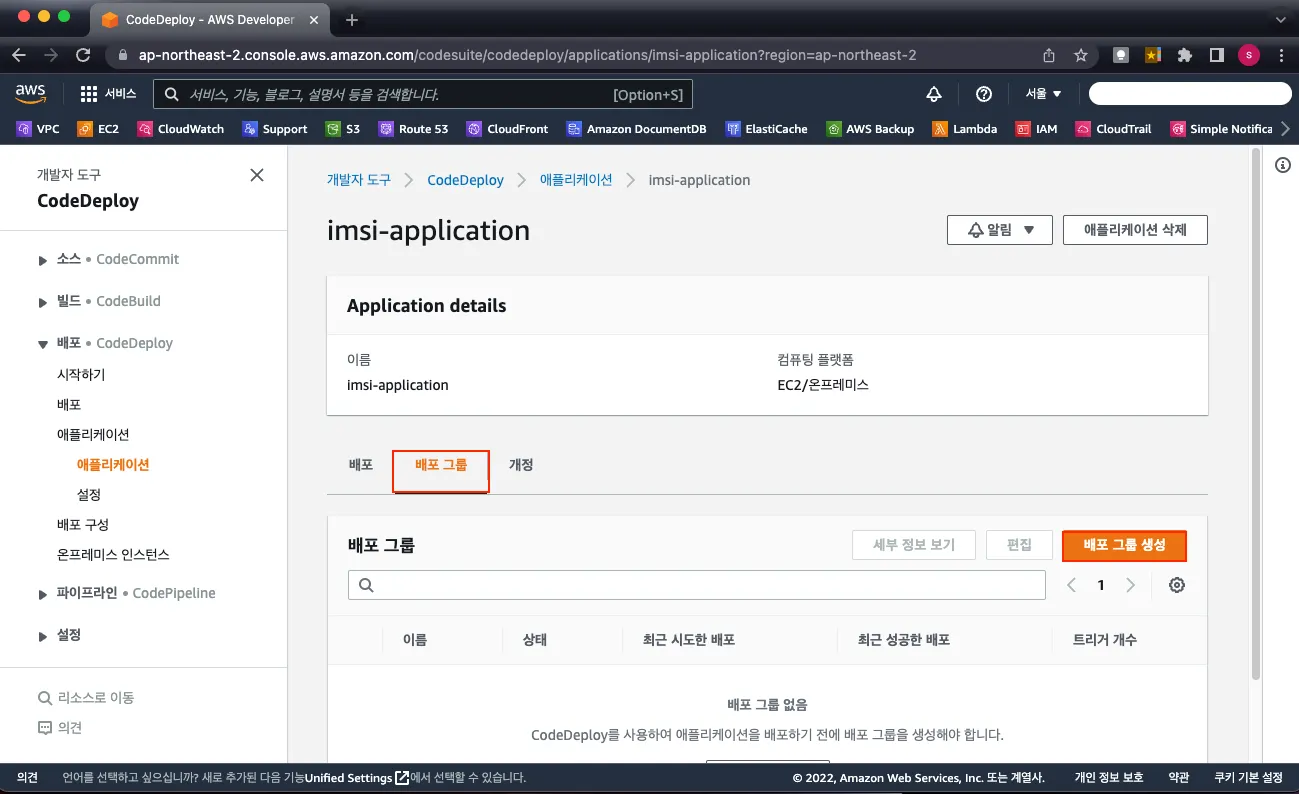Expand the 빌드 CodeBuild section

click(43, 302)
